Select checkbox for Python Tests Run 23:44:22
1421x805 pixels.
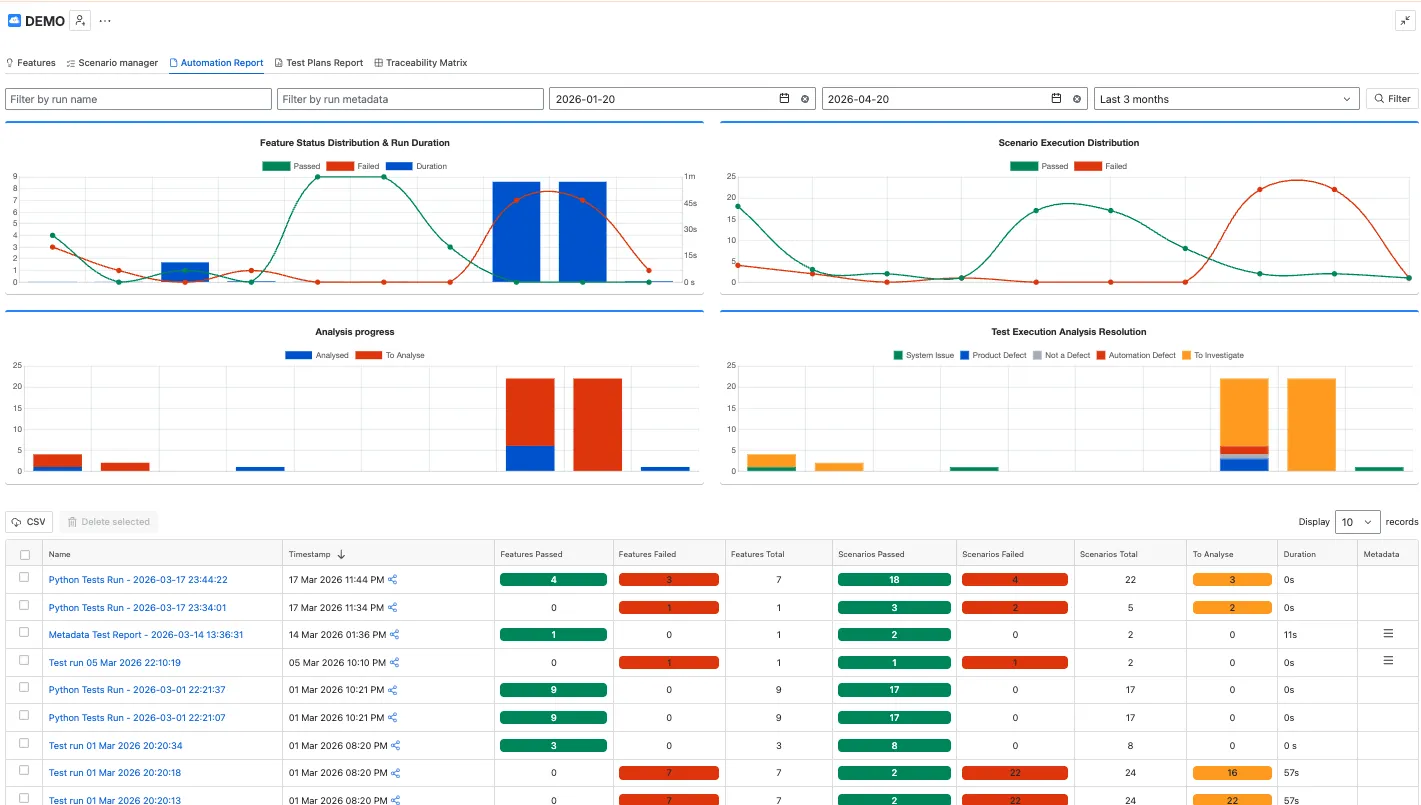coord(24,578)
